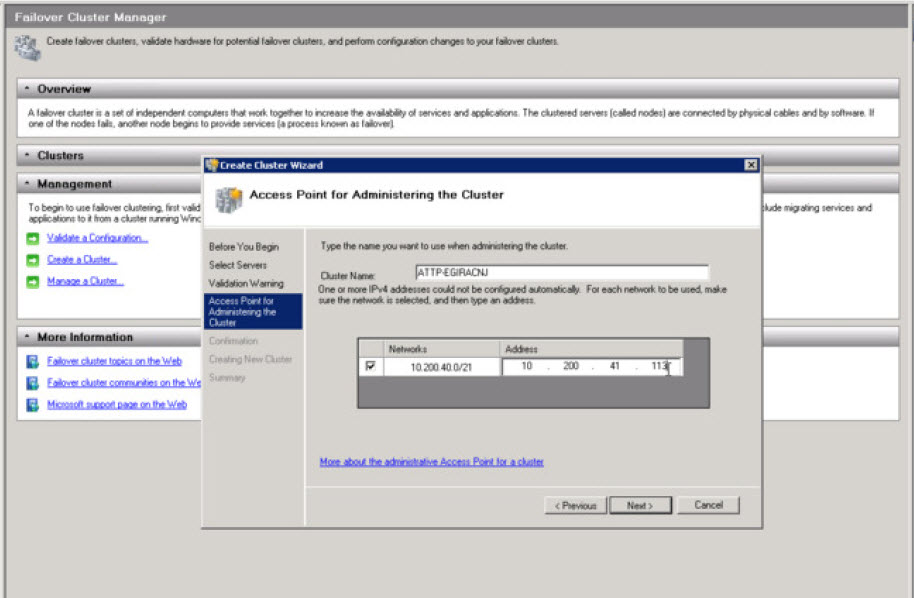Screen dimensions: 914x598
Task: Click the help icon beside Failover cluster communities
Action: (33, 383)
